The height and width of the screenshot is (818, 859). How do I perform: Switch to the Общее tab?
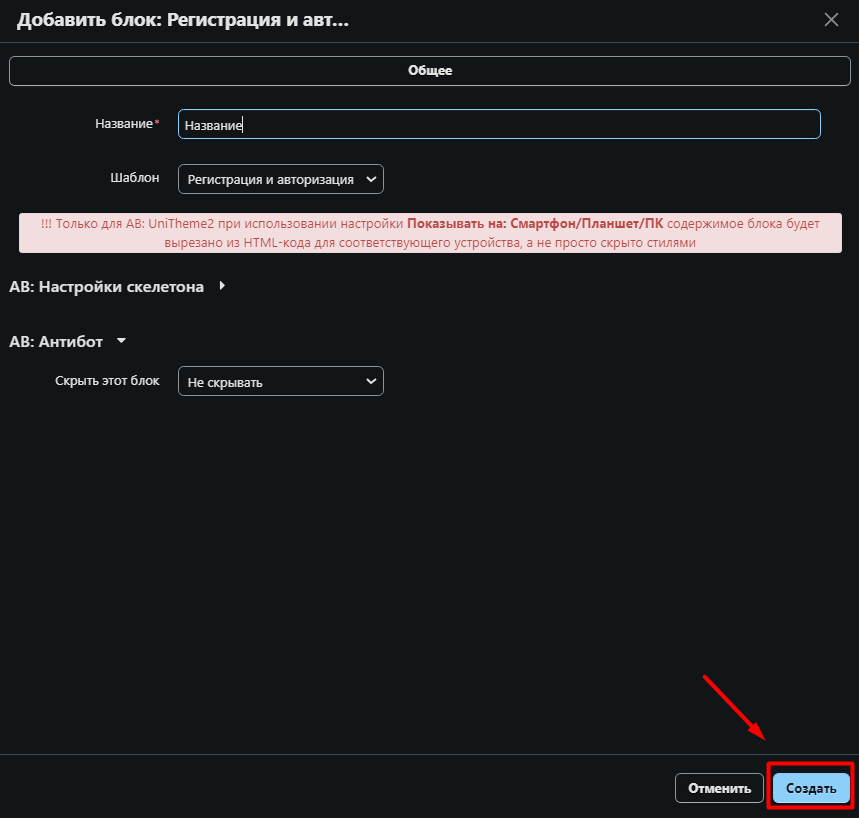click(x=429, y=71)
